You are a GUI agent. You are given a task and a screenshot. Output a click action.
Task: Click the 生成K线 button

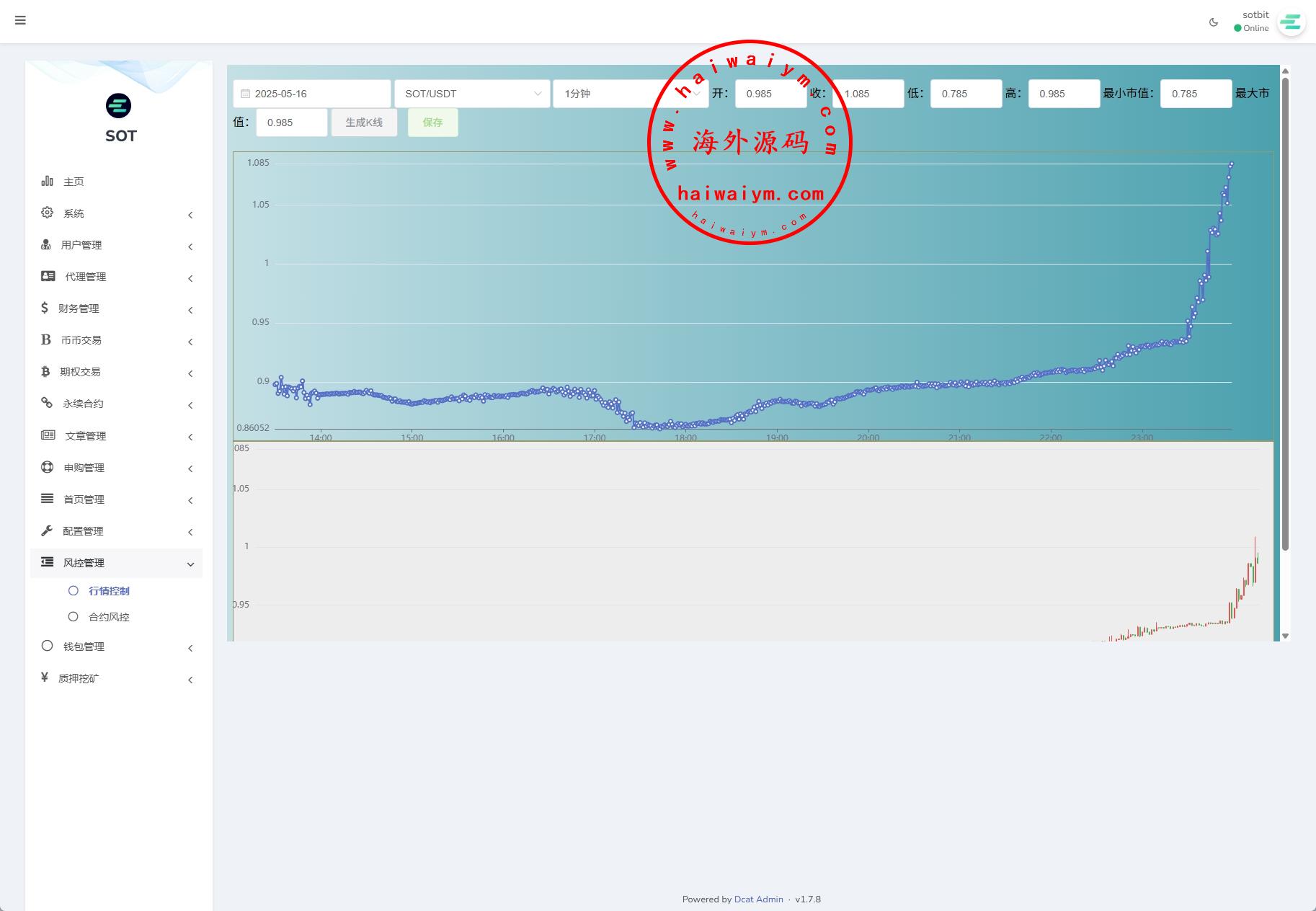click(x=364, y=123)
